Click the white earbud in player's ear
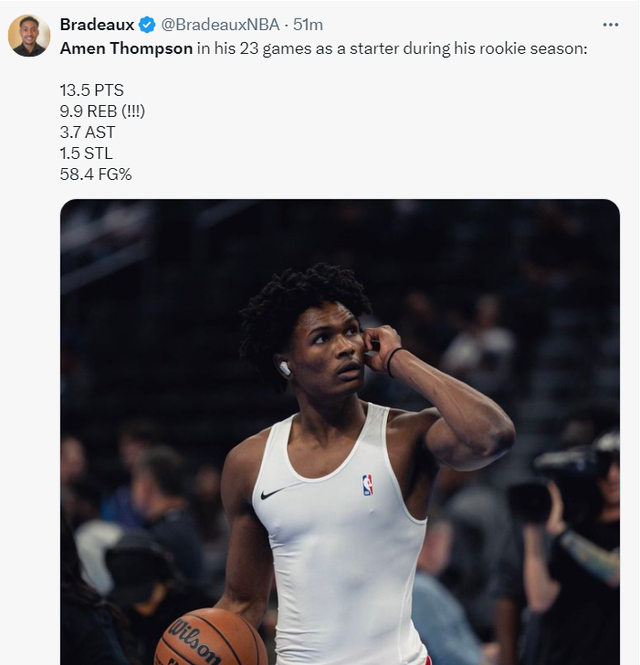640x665 pixels. pyautogui.click(x=285, y=368)
